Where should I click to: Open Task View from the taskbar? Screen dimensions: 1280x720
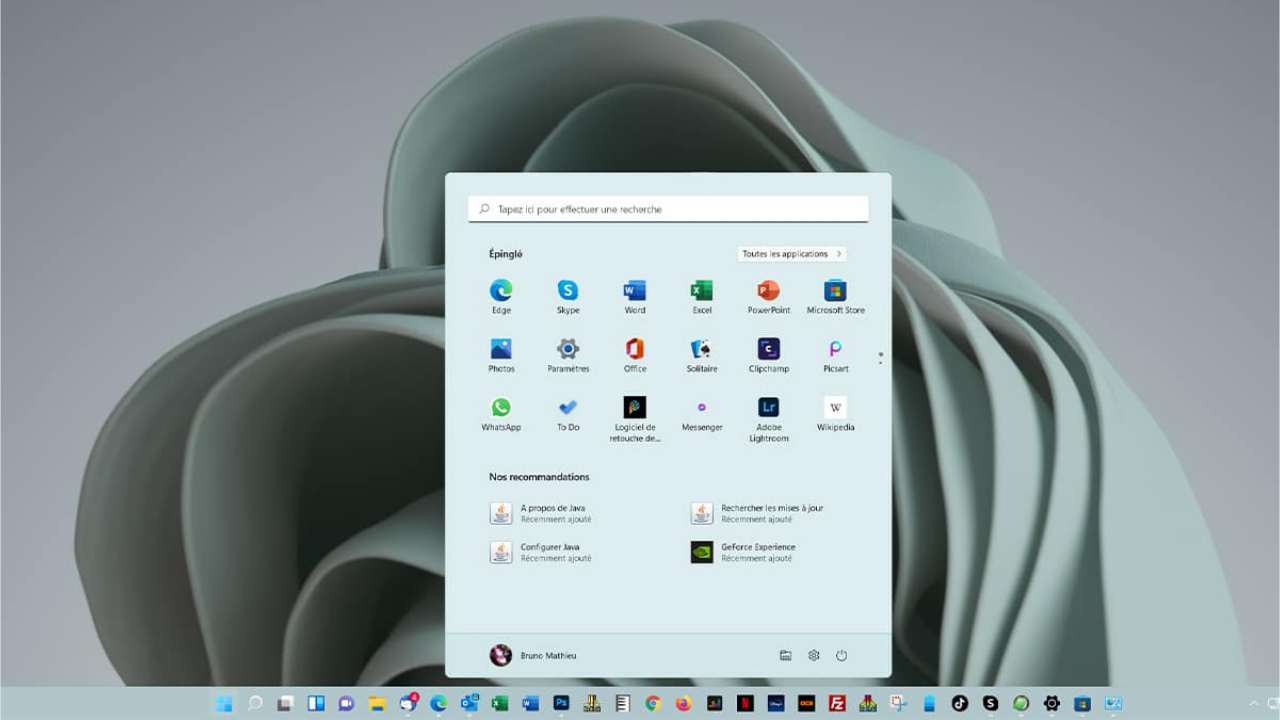(x=285, y=703)
